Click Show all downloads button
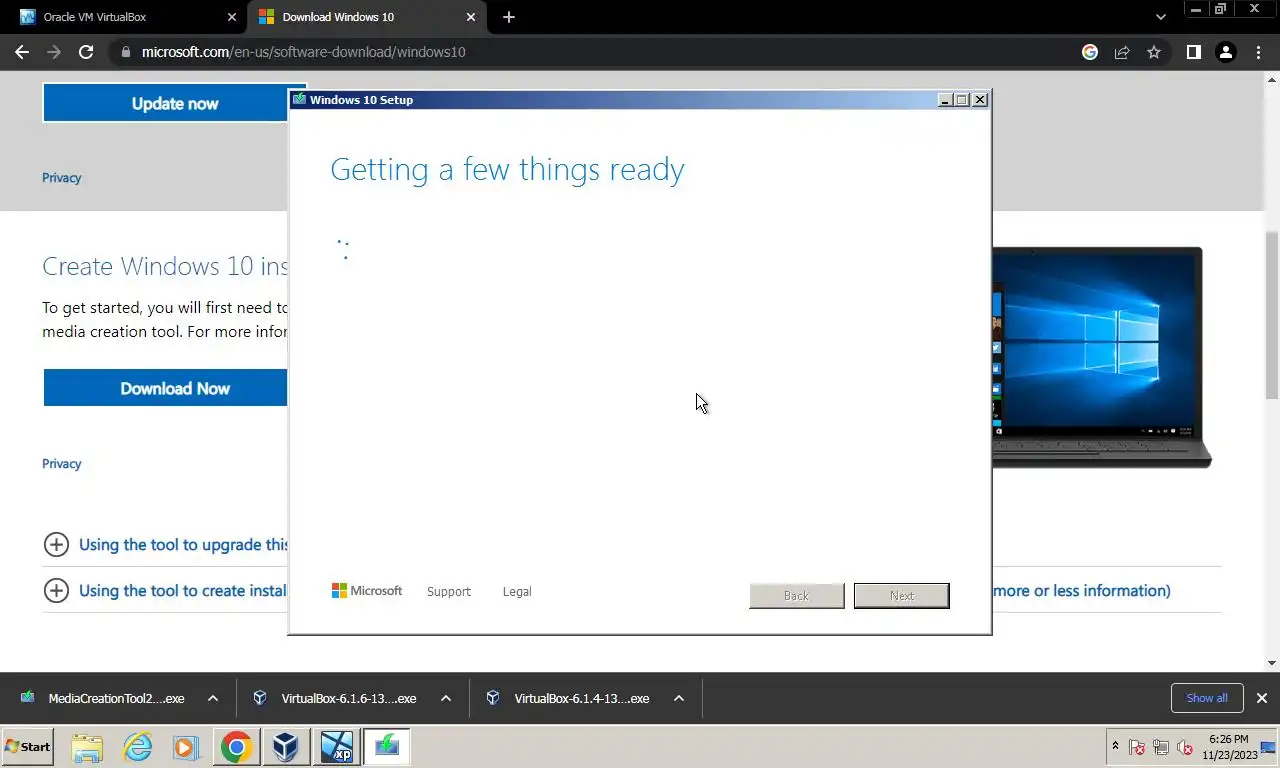The height and width of the screenshot is (768, 1280). point(1207,698)
